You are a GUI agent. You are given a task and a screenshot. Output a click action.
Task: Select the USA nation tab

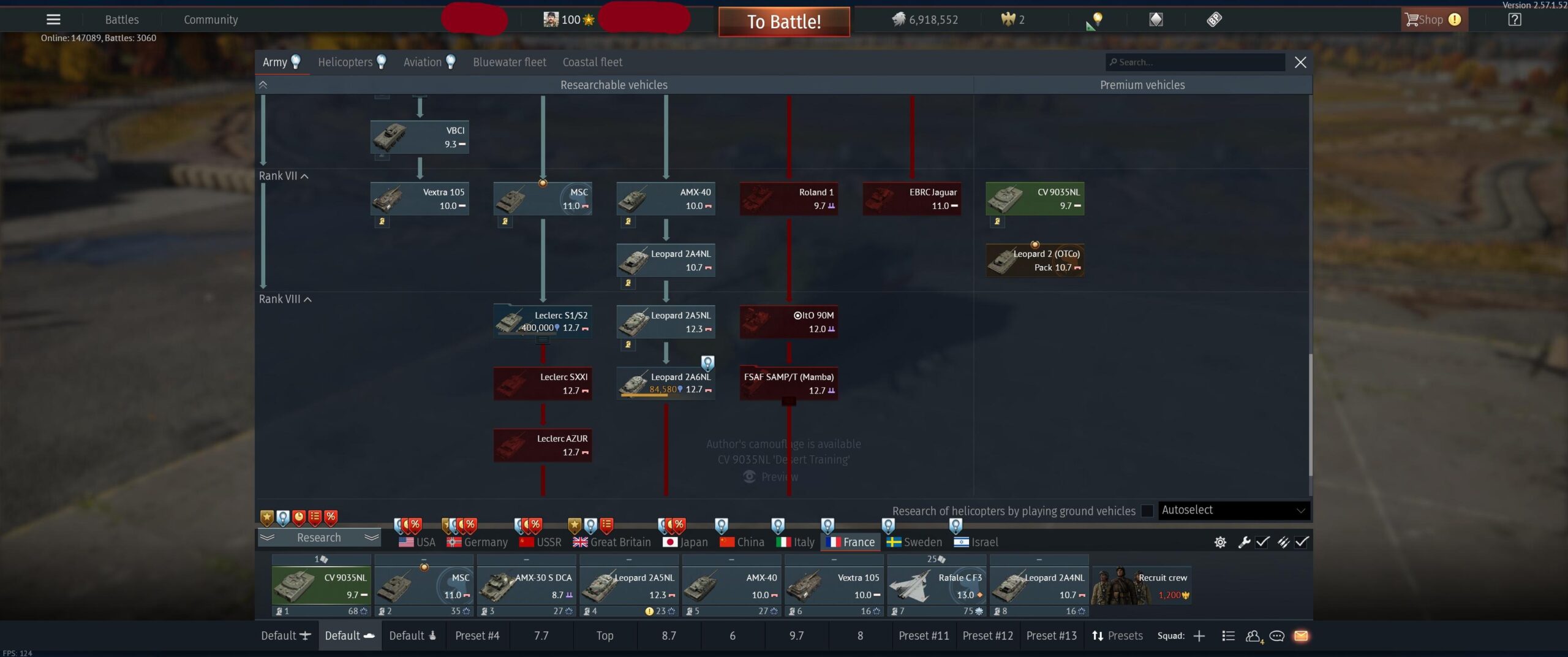417,542
